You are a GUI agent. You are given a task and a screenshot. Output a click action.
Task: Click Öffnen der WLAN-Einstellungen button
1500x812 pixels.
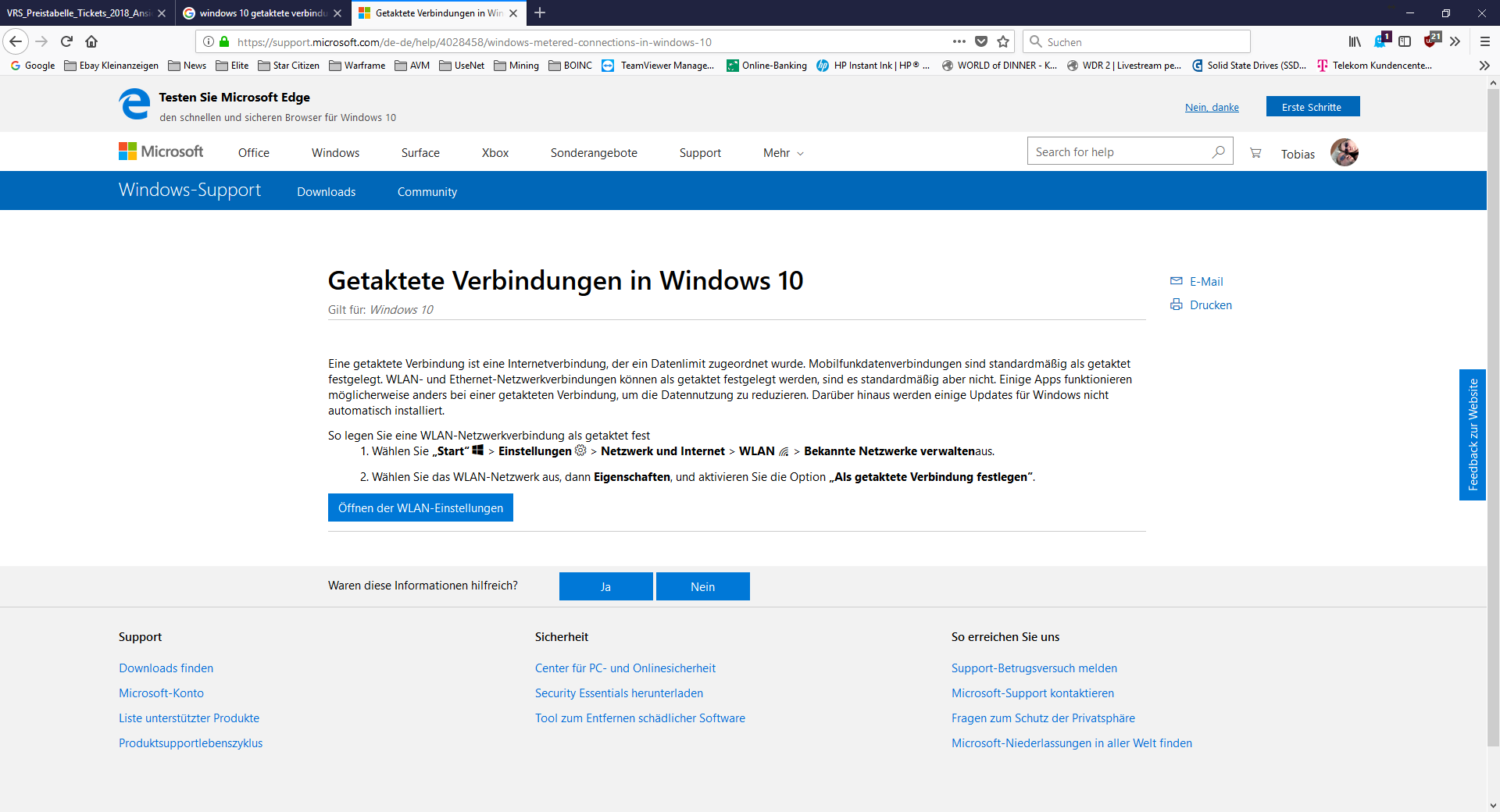click(x=420, y=507)
